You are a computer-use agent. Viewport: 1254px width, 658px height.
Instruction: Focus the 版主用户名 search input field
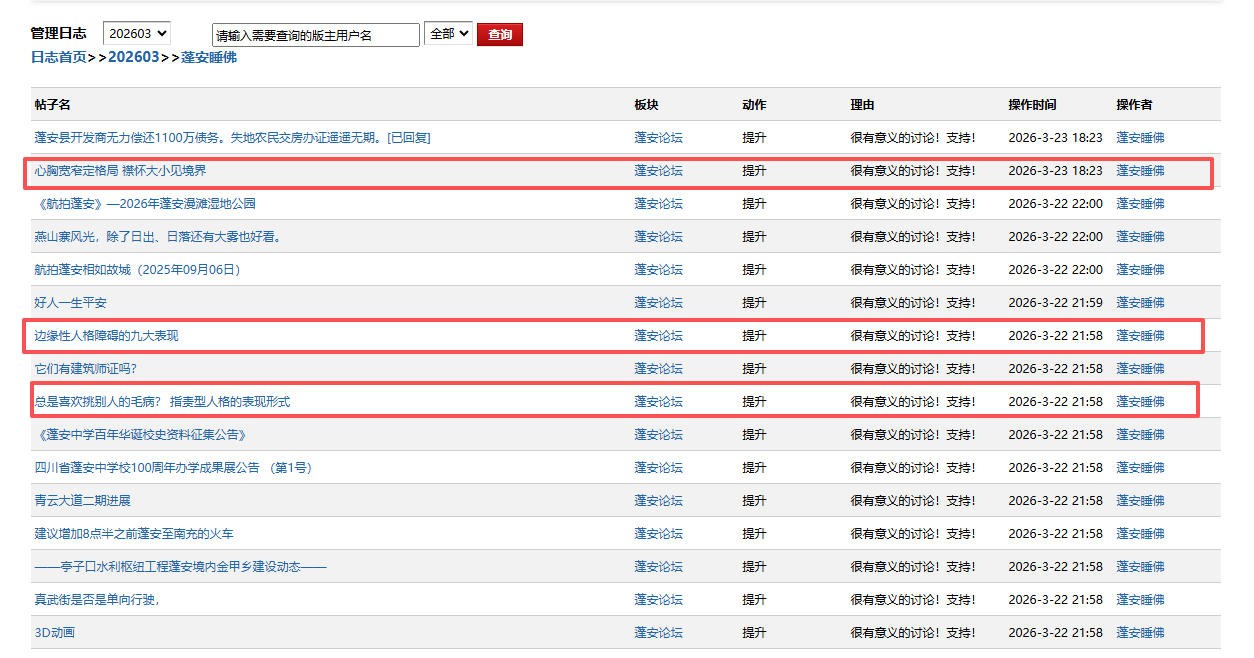click(316, 35)
